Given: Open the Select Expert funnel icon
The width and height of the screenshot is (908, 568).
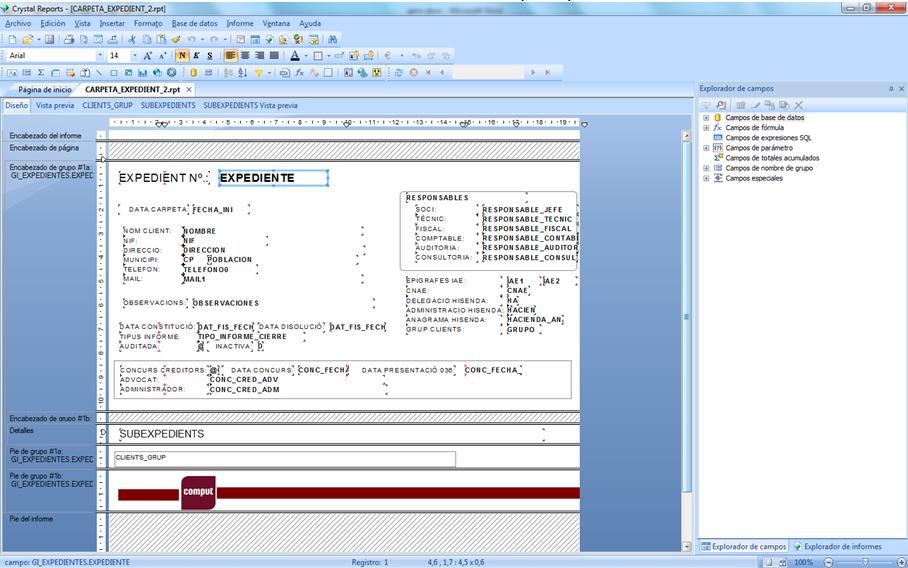Looking at the screenshot, I should [259, 72].
